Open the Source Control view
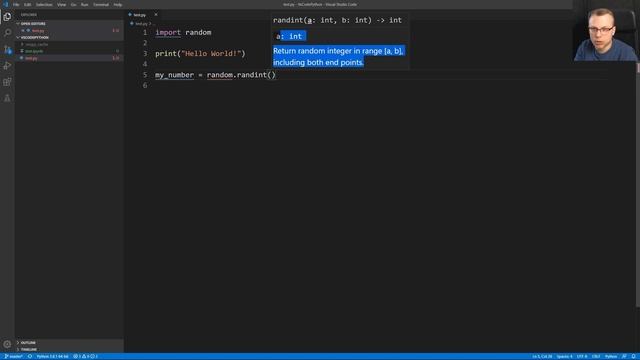 pos(7,49)
